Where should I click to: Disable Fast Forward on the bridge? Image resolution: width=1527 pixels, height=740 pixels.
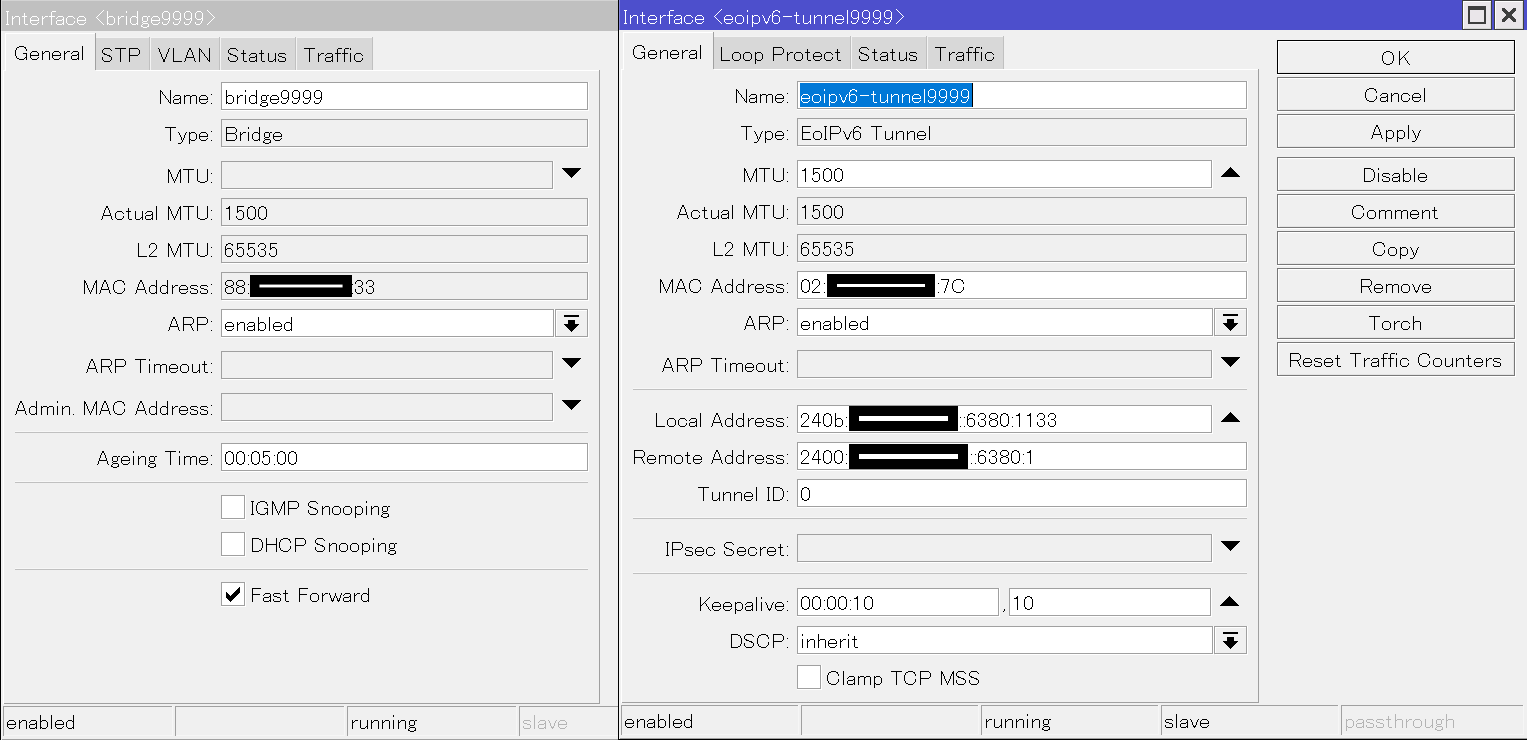[233, 594]
